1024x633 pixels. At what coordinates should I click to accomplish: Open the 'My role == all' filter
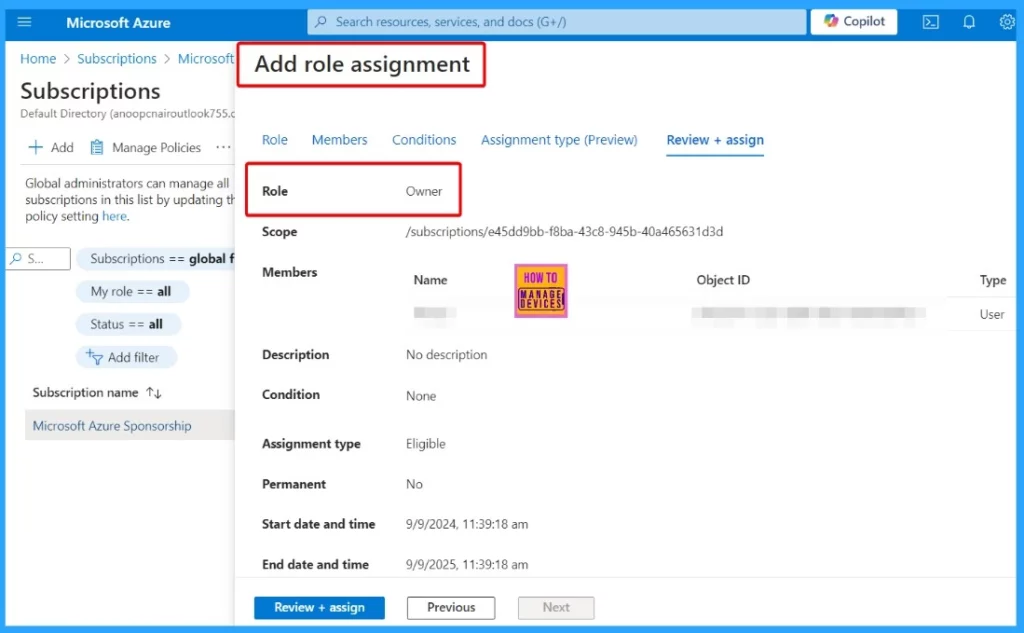point(132,291)
